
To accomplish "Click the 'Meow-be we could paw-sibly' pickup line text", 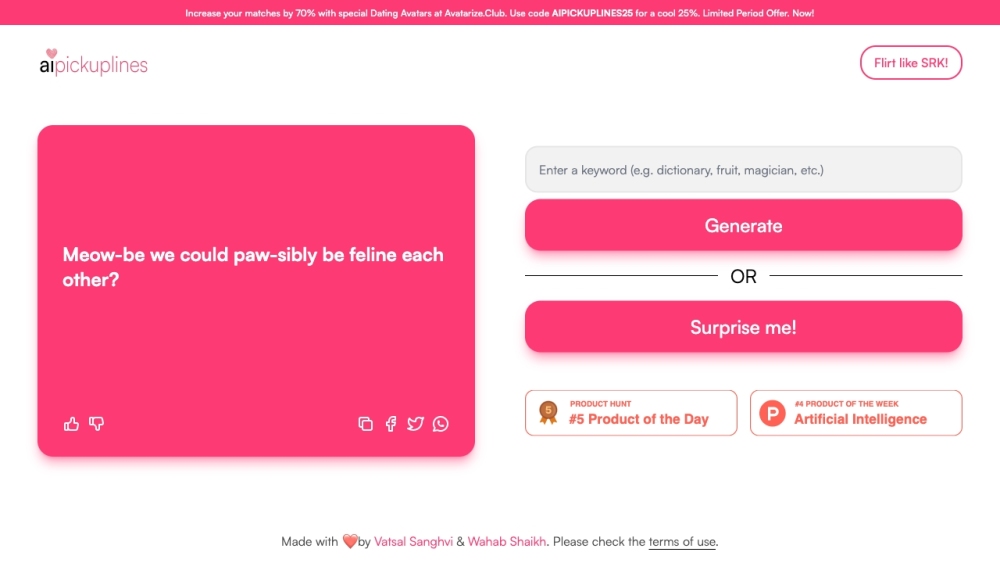I will coord(253,267).
